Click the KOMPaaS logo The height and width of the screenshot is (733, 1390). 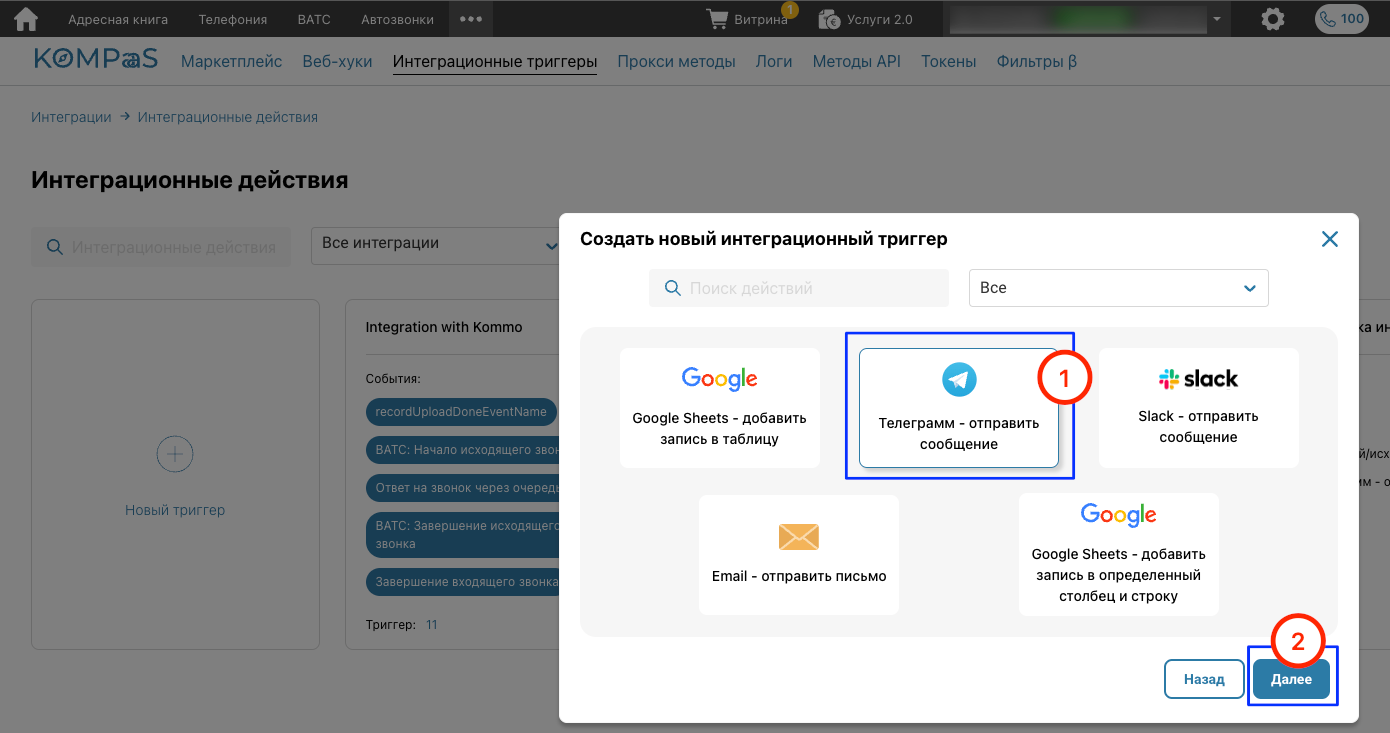coord(96,59)
